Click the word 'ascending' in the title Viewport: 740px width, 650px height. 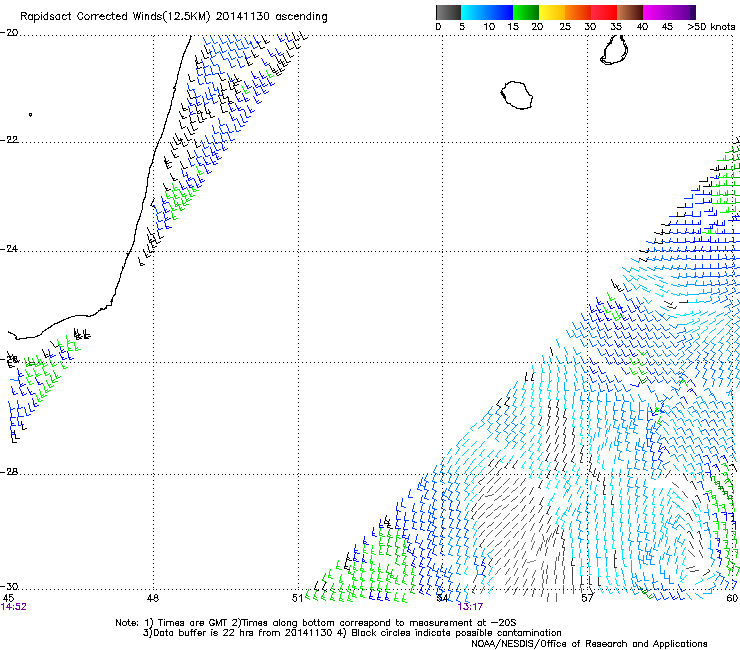(301, 17)
